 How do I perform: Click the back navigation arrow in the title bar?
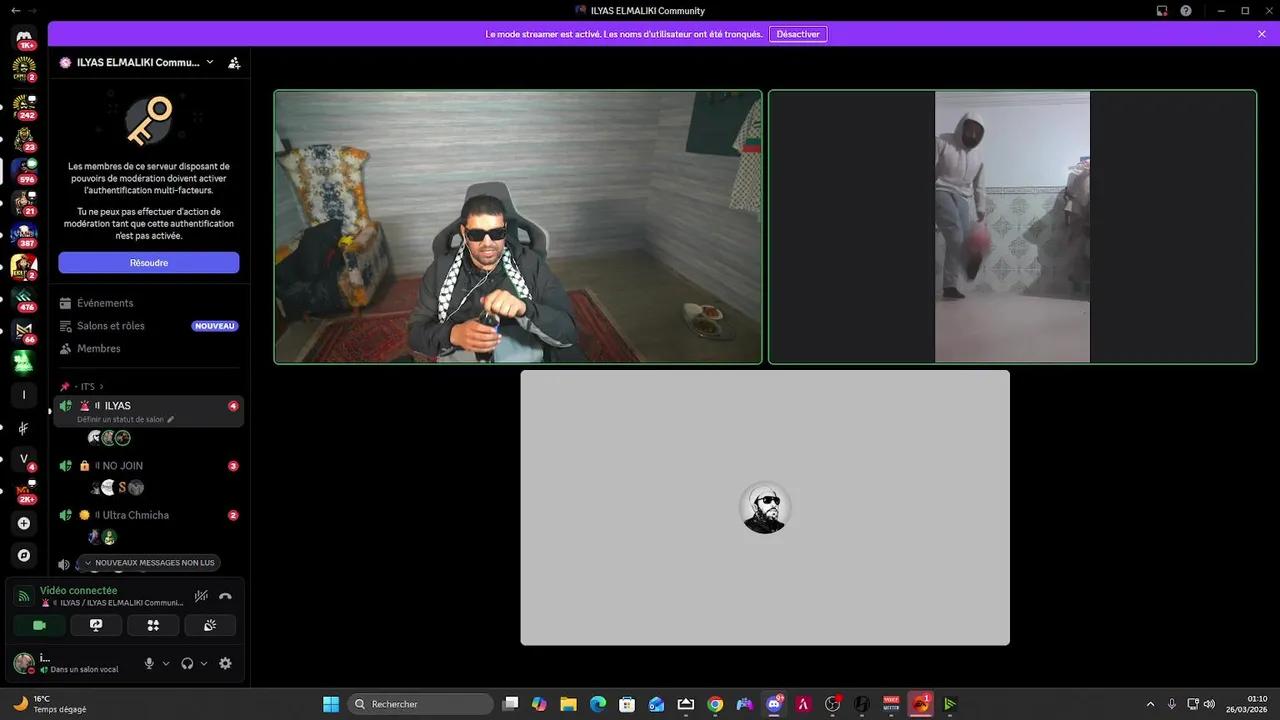(15, 10)
